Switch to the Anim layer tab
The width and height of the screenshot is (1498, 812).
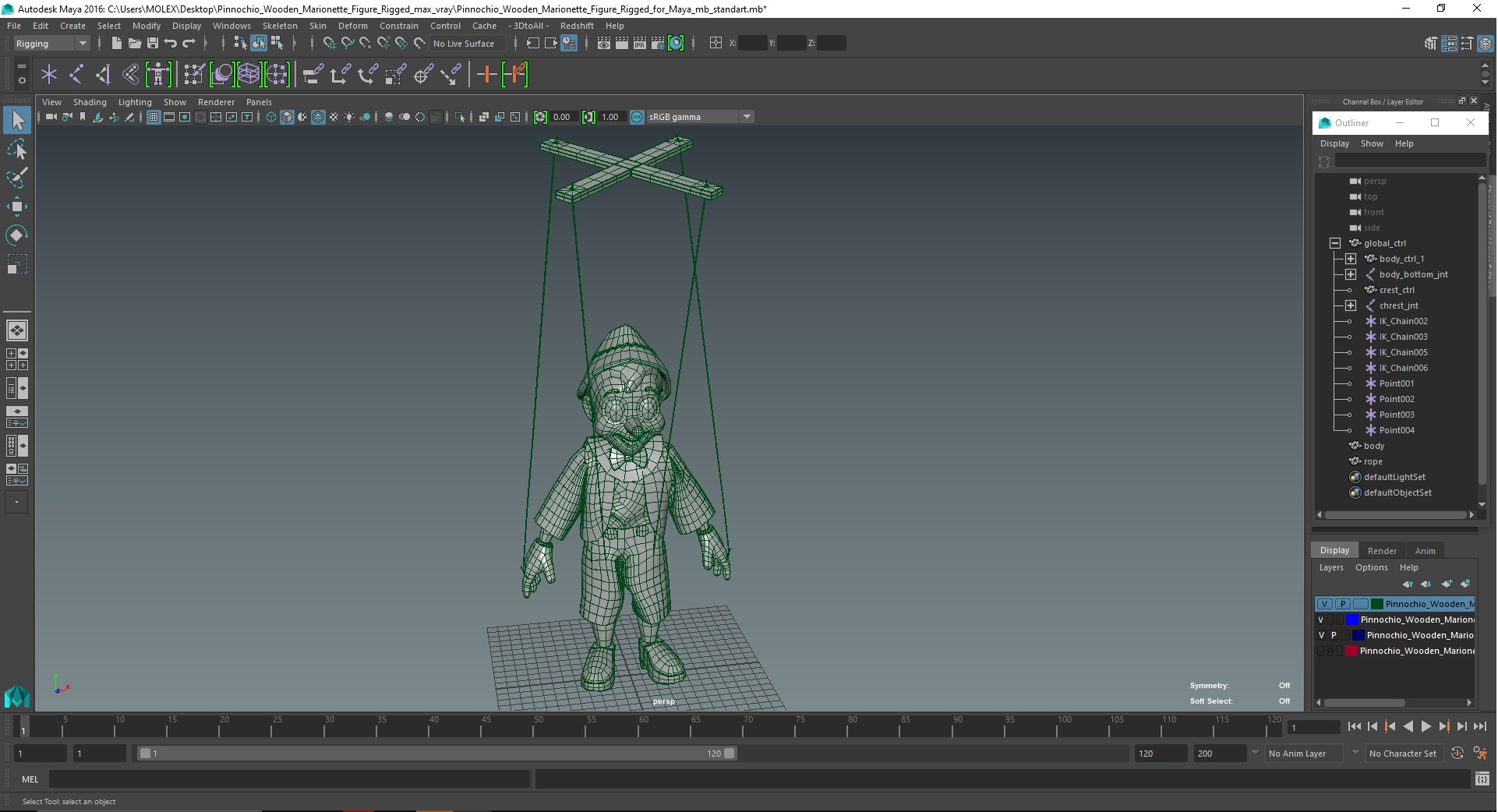1425,551
